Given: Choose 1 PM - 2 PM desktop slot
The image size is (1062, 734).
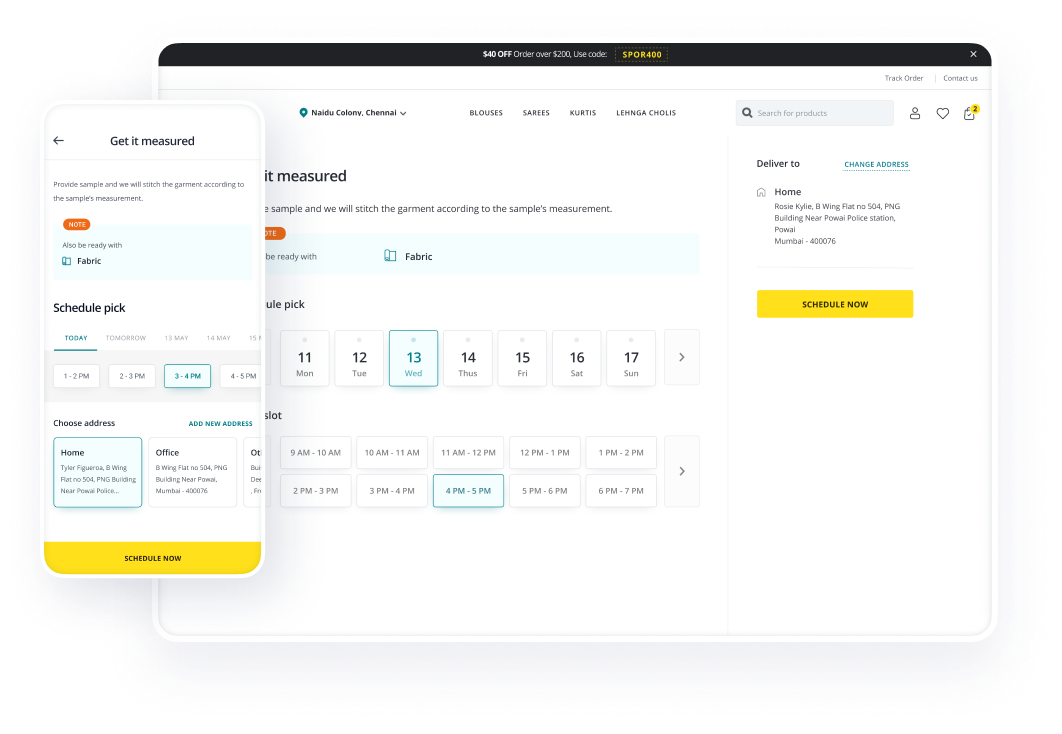Looking at the screenshot, I should click(621, 452).
